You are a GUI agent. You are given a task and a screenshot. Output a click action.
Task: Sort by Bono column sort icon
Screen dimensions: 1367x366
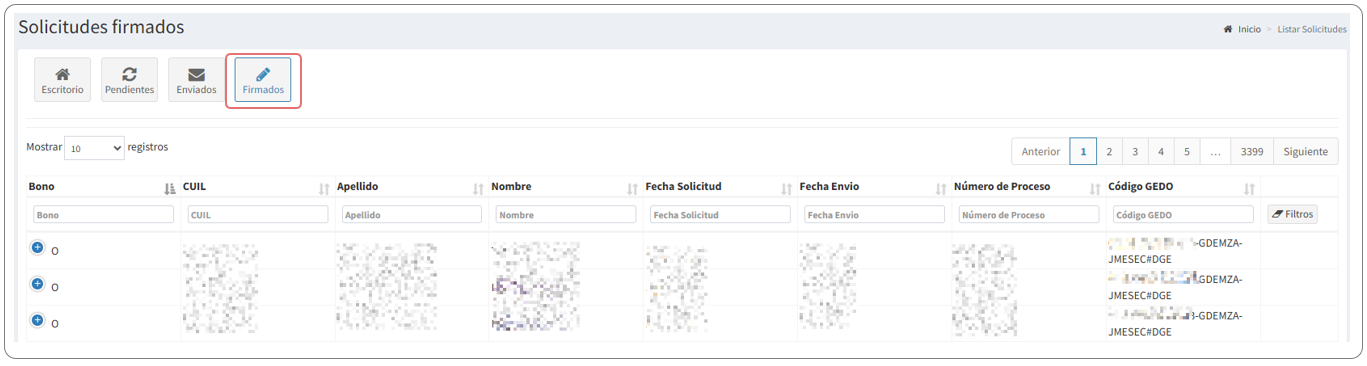click(x=170, y=188)
